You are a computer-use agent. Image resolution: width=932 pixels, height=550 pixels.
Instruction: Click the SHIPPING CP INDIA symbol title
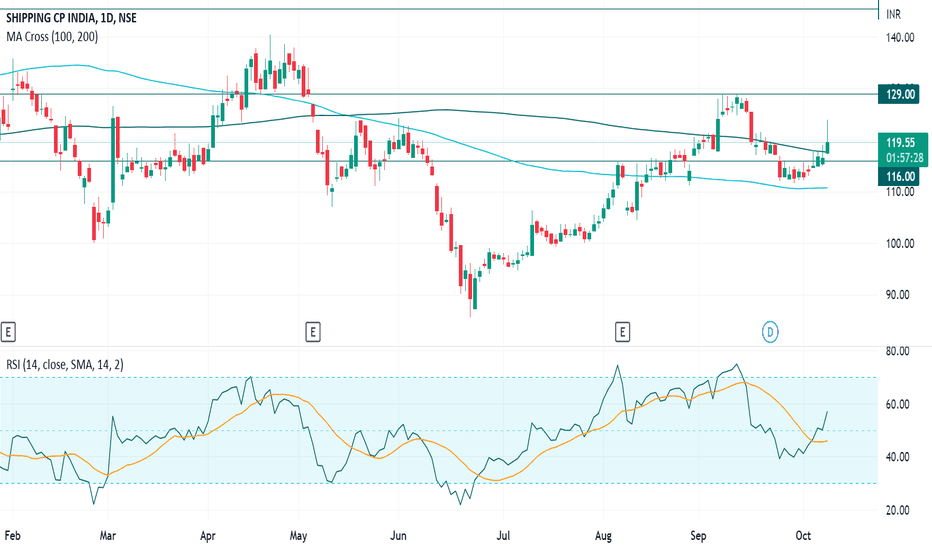tap(51, 18)
